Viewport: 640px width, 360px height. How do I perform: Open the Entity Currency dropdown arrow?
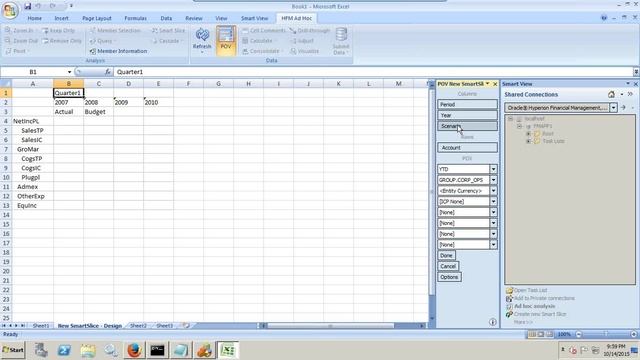[x=493, y=191]
